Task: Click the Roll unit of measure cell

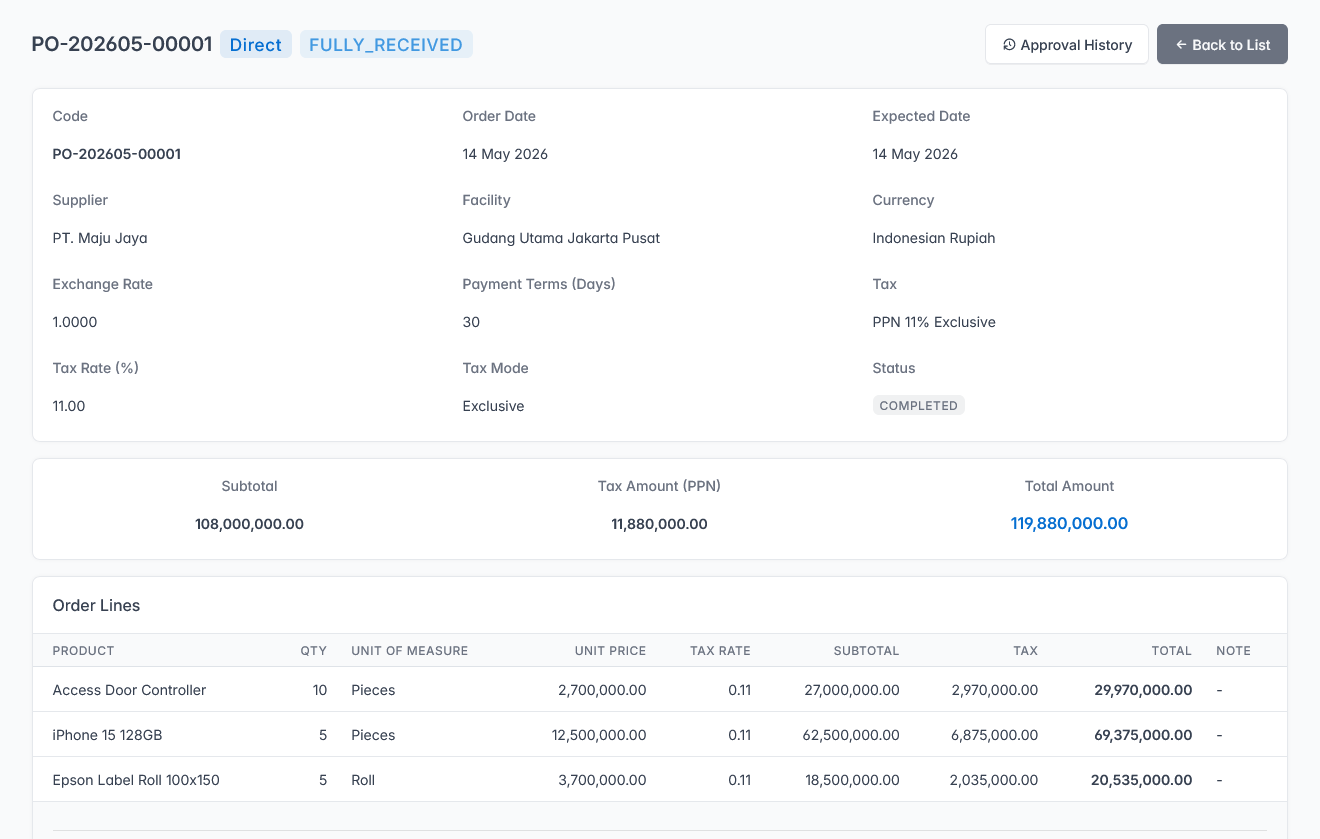Action: point(363,780)
